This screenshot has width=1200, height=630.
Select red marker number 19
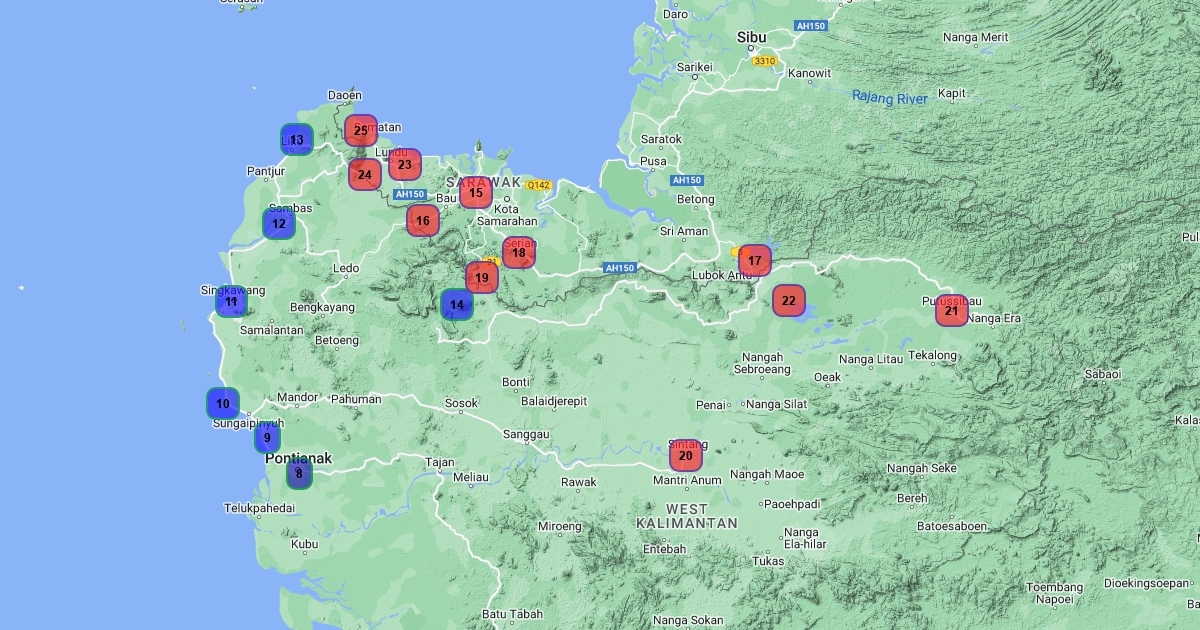pyautogui.click(x=482, y=277)
